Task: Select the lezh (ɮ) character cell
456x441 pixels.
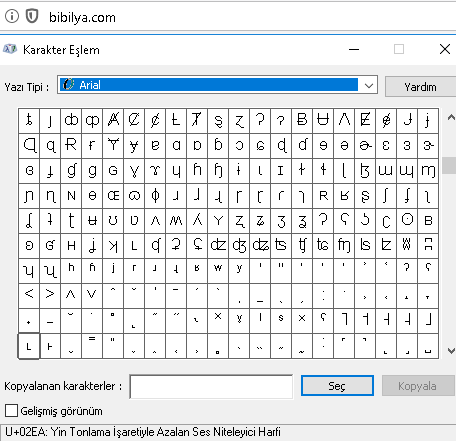Action: [365, 170]
